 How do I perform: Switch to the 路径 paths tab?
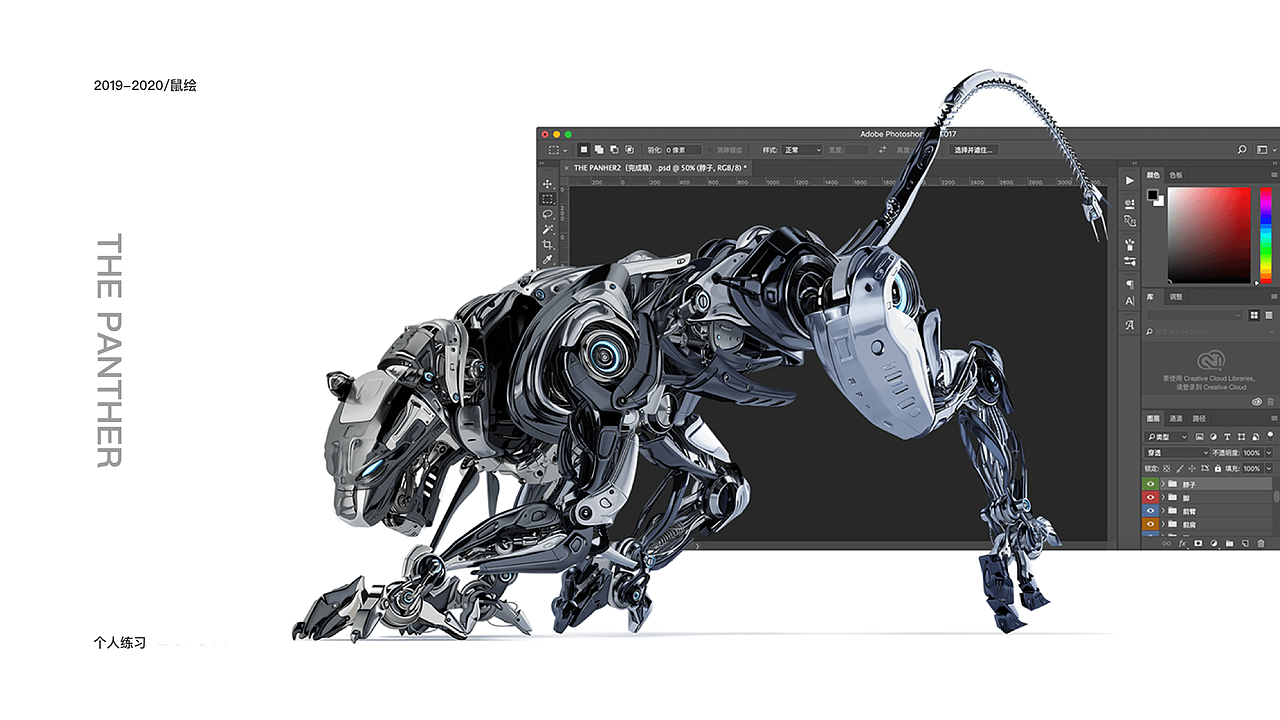[x=1199, y=418]
